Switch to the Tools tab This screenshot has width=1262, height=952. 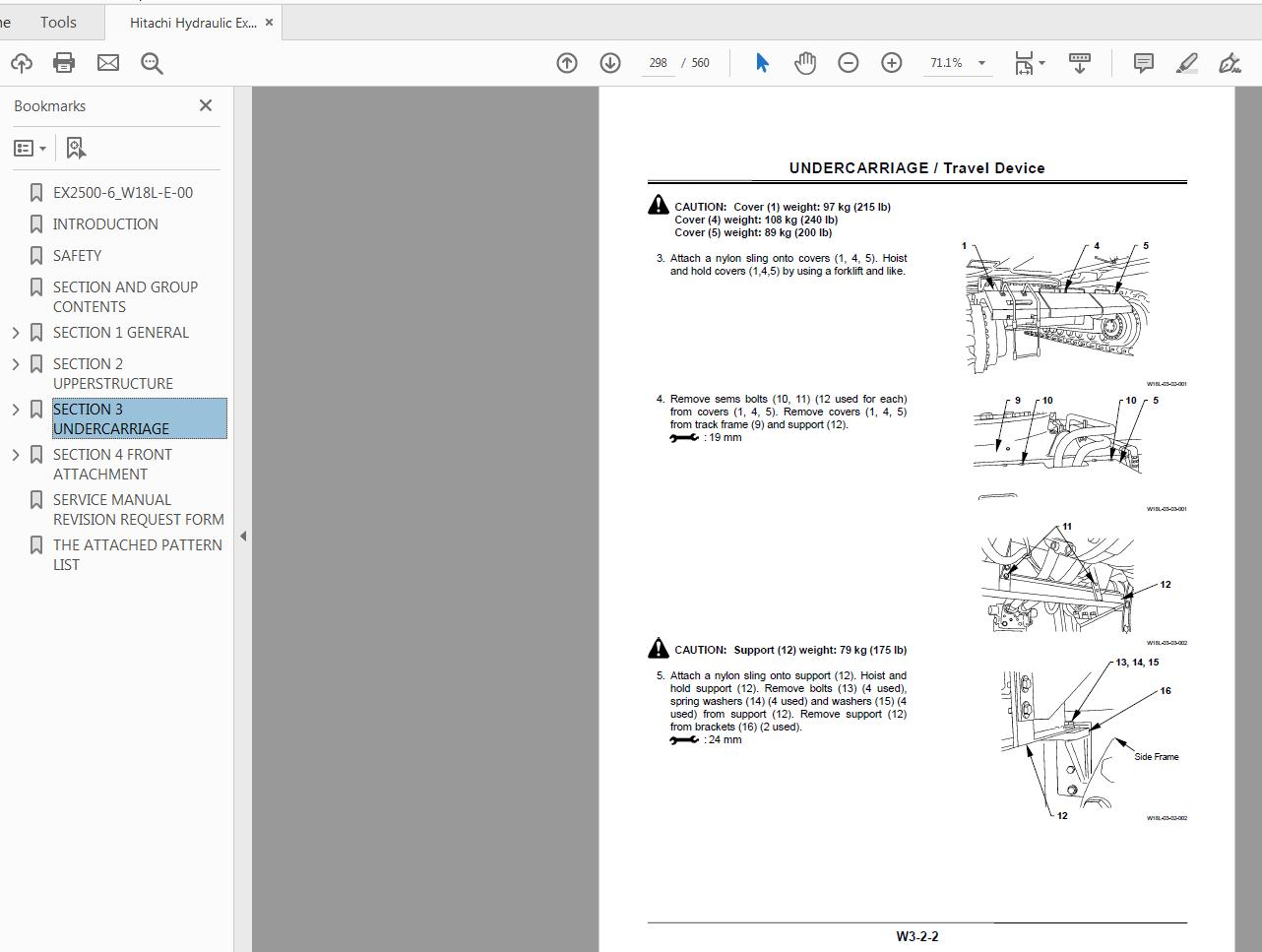pos(58,22)
